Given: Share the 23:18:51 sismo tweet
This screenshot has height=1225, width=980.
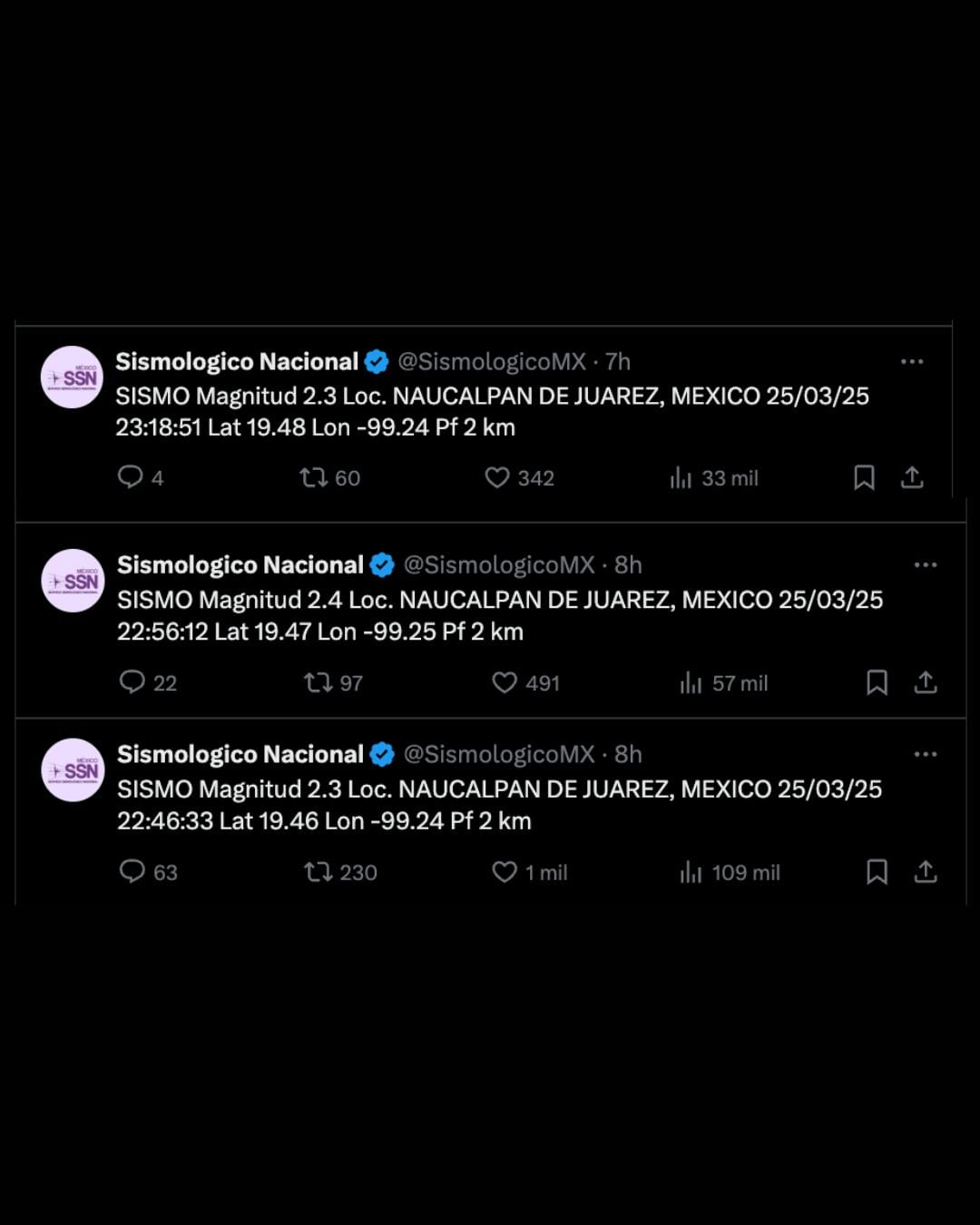Looking at the screenshot, I should click(912, 477).
